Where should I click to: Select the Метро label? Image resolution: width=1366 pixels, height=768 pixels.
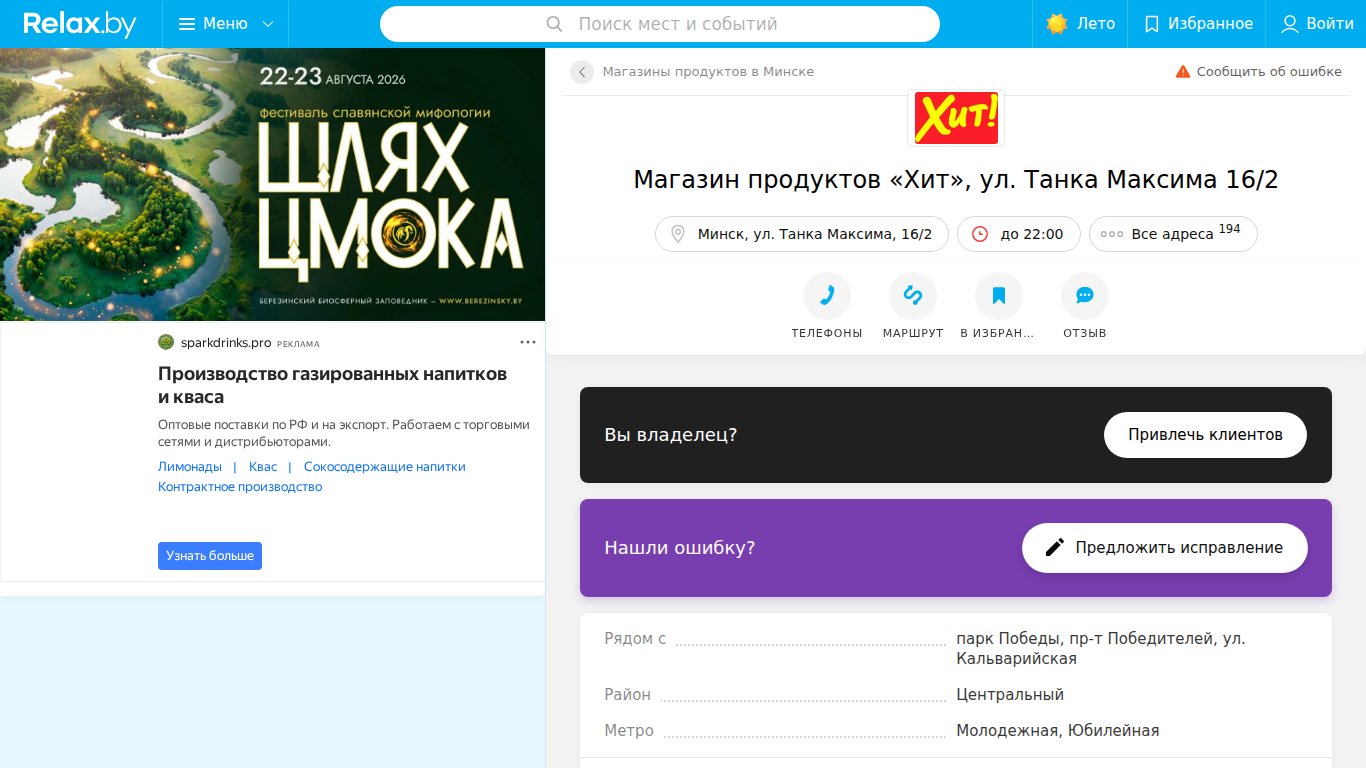tap(629, 731)
